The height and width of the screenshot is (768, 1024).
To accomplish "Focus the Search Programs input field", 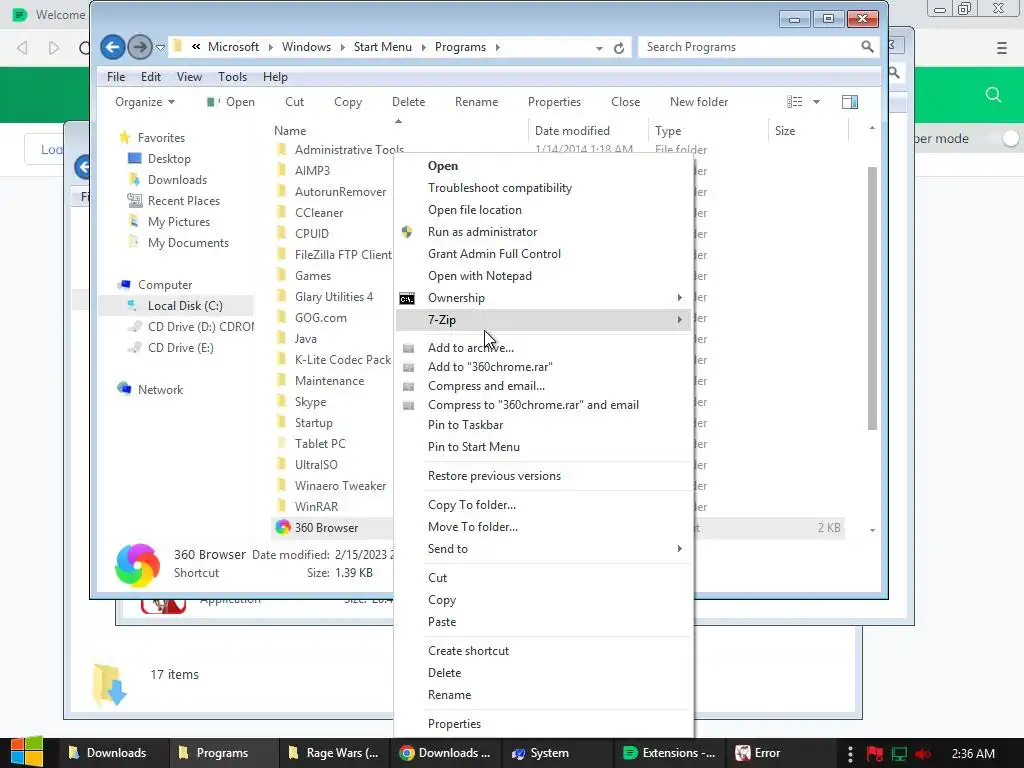I will pyautogui.click(x=750, y=47).
